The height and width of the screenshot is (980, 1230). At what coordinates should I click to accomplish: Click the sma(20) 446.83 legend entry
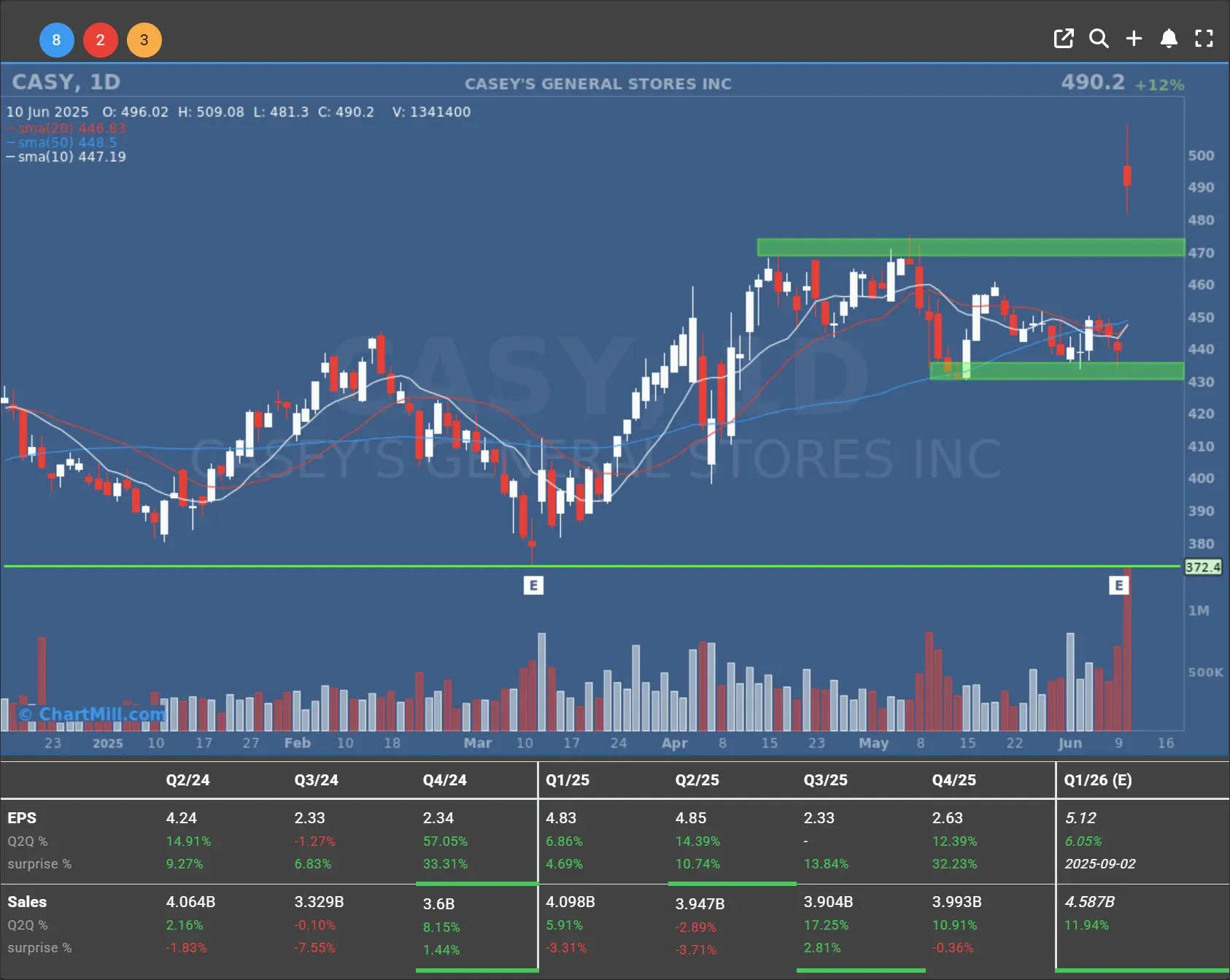66,128
